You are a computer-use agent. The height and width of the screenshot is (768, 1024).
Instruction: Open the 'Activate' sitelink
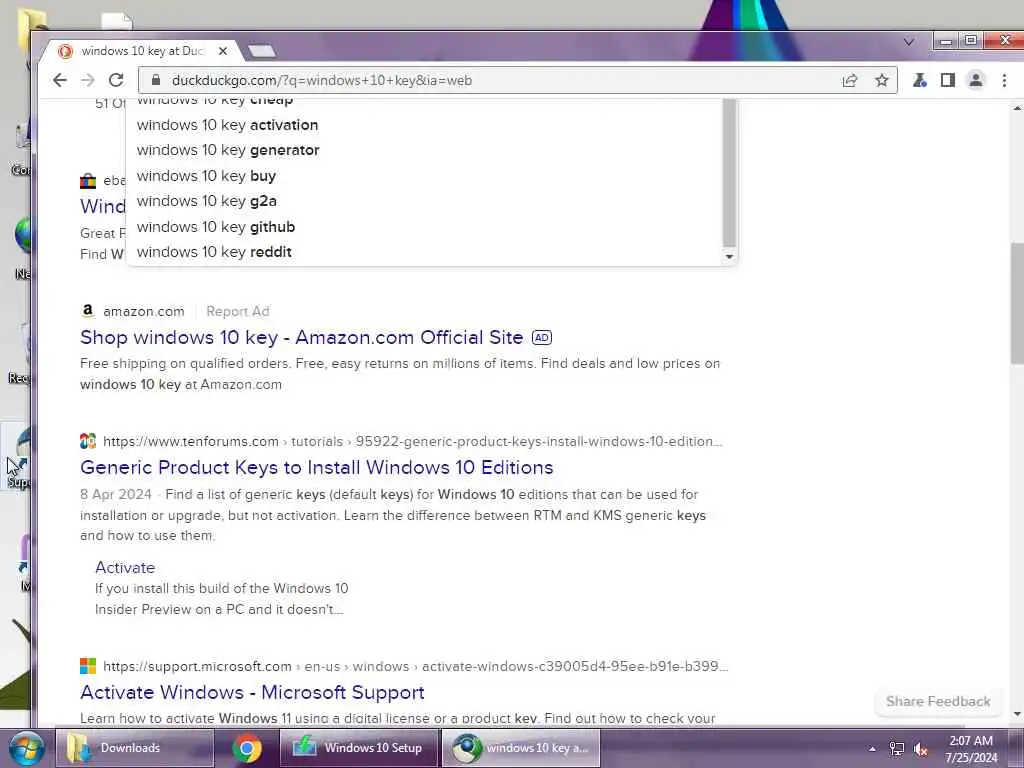125,568
